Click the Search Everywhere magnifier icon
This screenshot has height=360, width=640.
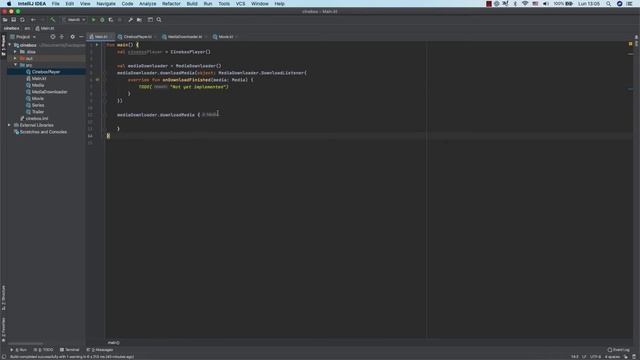point(159,20)
